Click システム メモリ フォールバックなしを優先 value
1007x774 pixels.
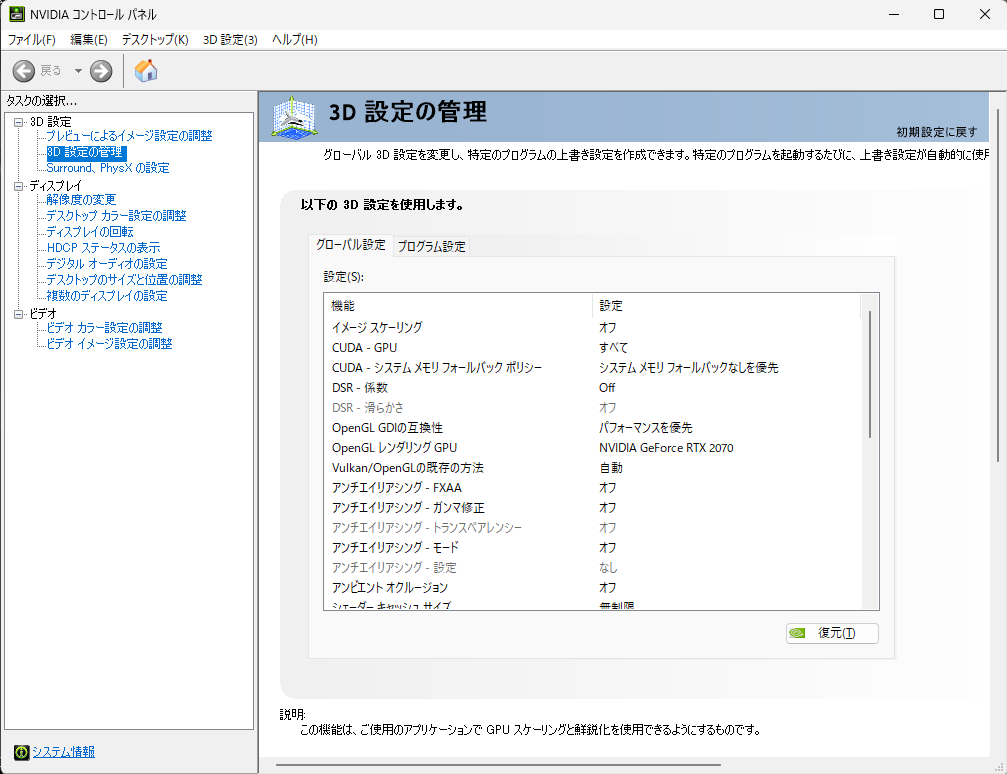688,367
